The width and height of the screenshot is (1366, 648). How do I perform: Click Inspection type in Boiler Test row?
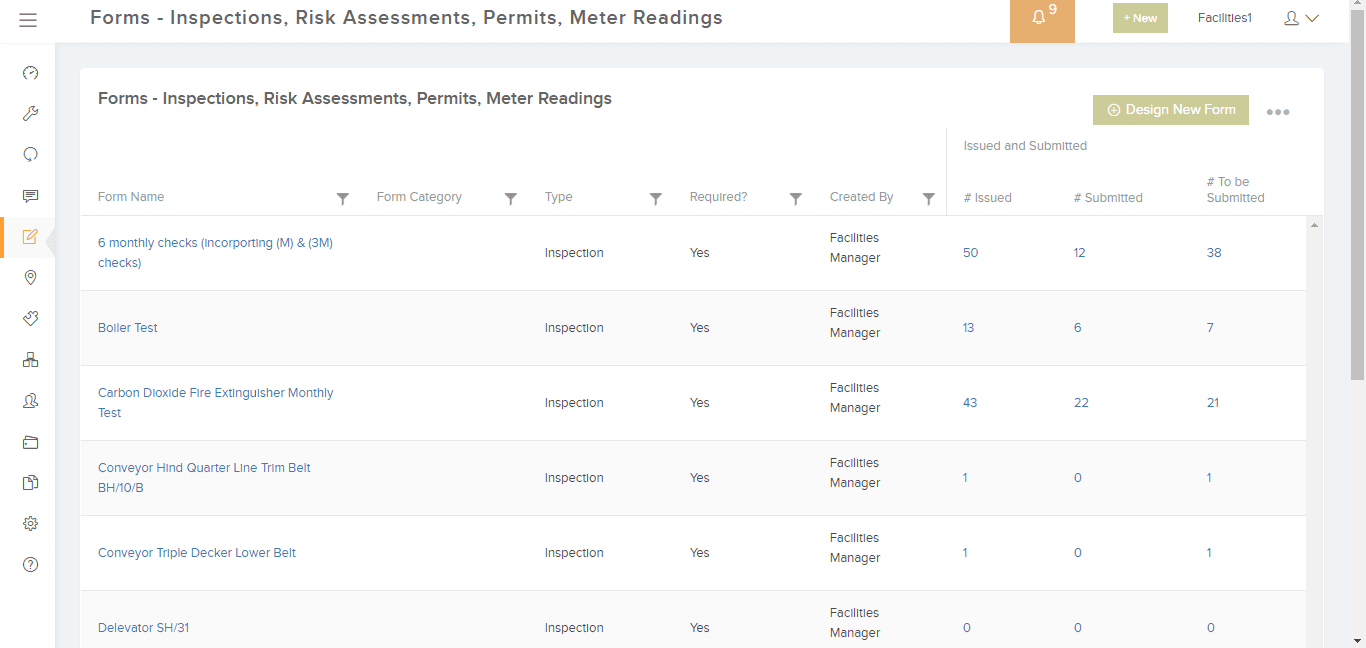pos(574,328)
